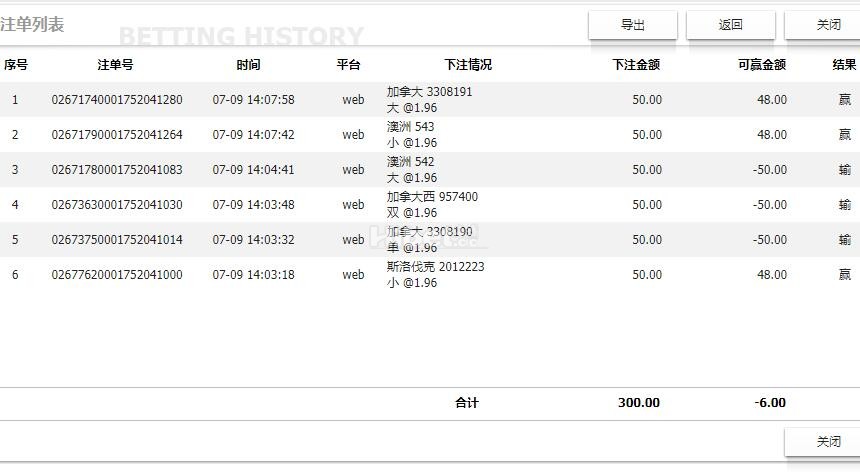Viewport: 860px width, 472px height.
Task: Select order number 02673750001752041014
Action: click(x=117, y=240)
